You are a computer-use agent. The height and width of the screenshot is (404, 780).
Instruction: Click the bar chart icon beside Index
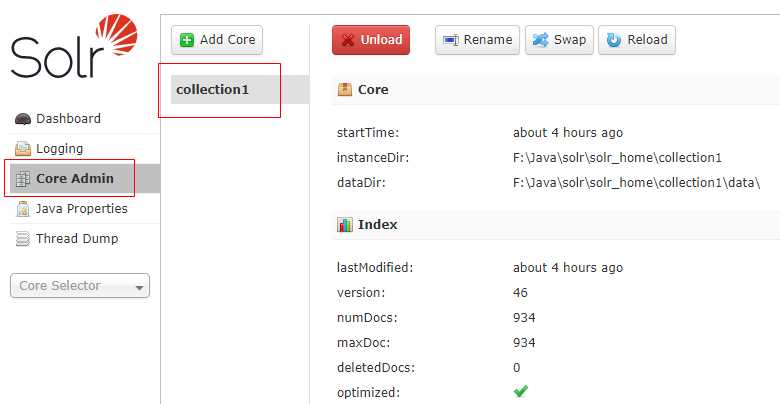click(345, 225)
